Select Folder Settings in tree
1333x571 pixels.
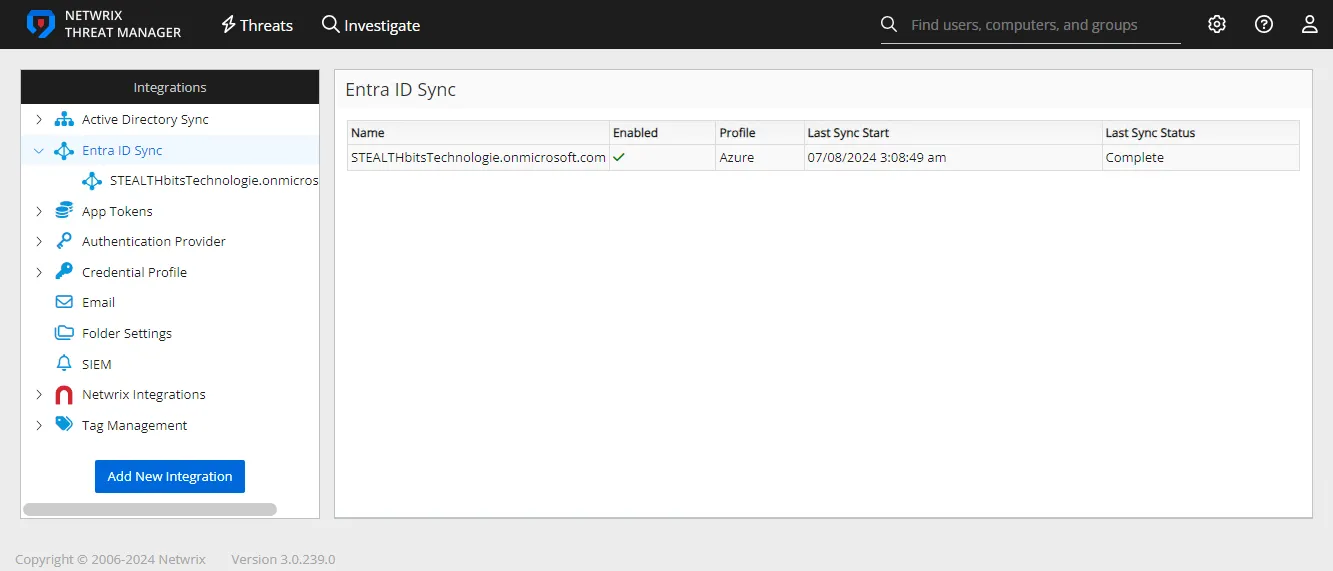pos(127,333)
